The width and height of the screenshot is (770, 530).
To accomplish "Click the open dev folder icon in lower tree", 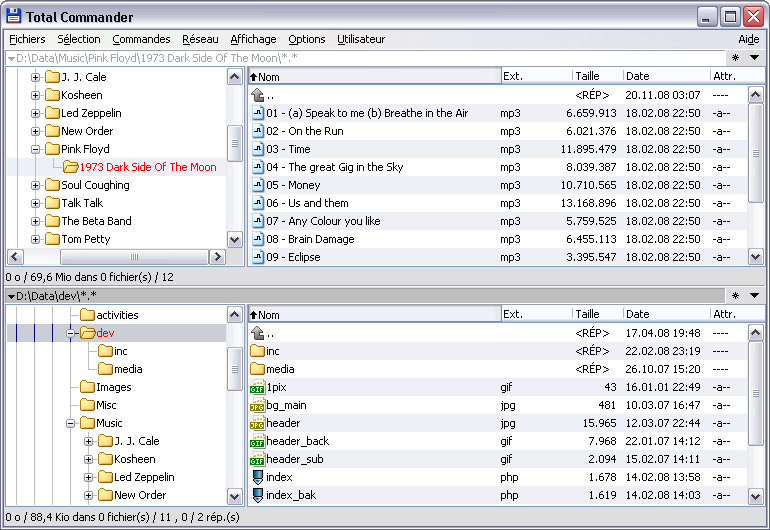I will [x=87, y=333].
